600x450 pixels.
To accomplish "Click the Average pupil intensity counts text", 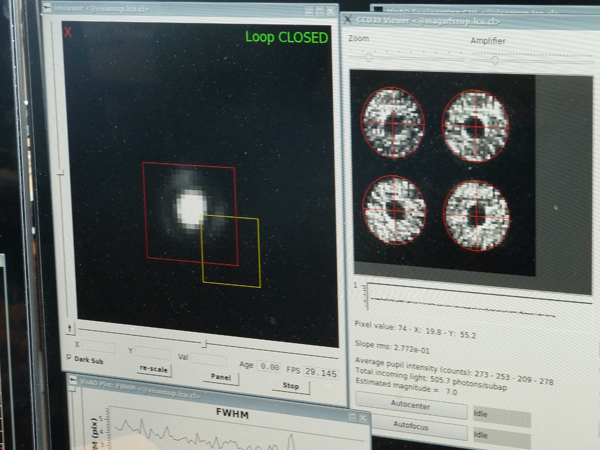I will point(454,370).
